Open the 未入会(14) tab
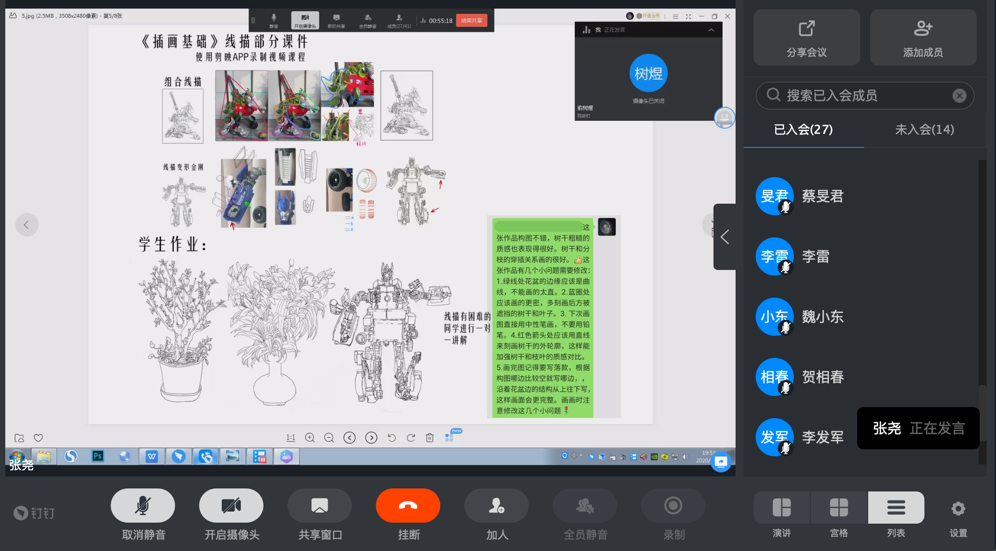Image resolution: width=996 pixels, height=551 pixels. click(x=924, y=130)
